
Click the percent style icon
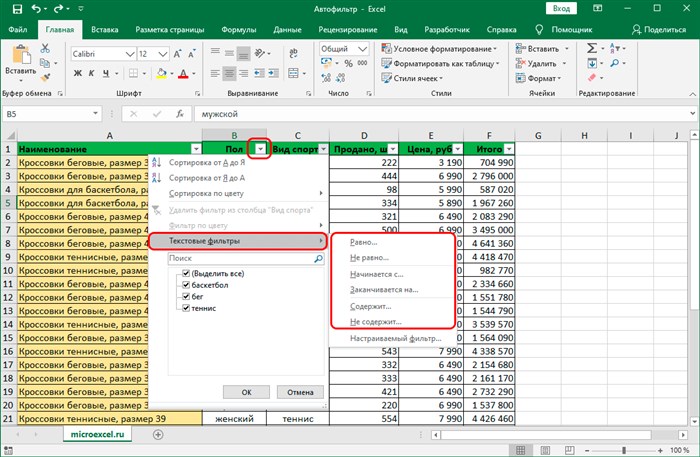point(349,63)
